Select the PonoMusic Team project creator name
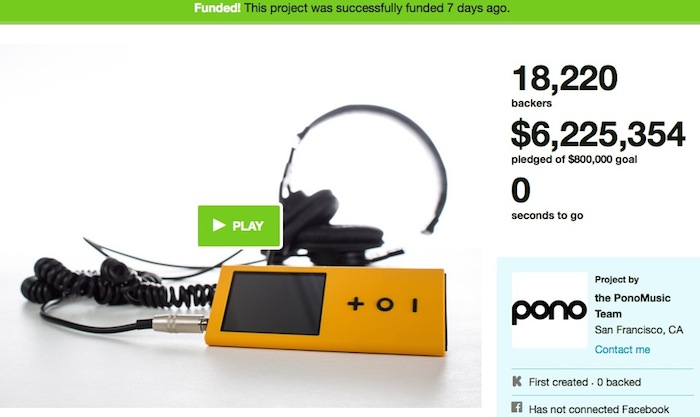Screen dimensions: 700x417 pos(633,306)
